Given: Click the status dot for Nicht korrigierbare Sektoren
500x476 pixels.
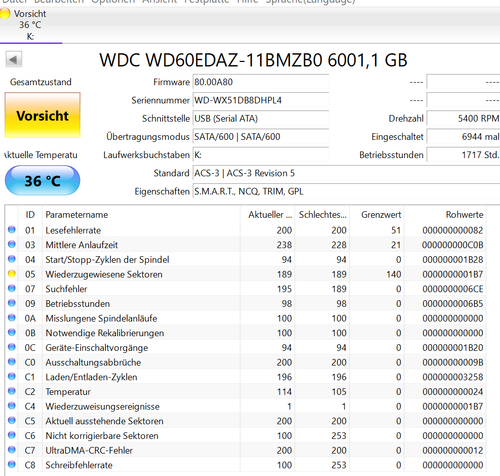Looking at the screenshot, I should [x=12, y=435].
